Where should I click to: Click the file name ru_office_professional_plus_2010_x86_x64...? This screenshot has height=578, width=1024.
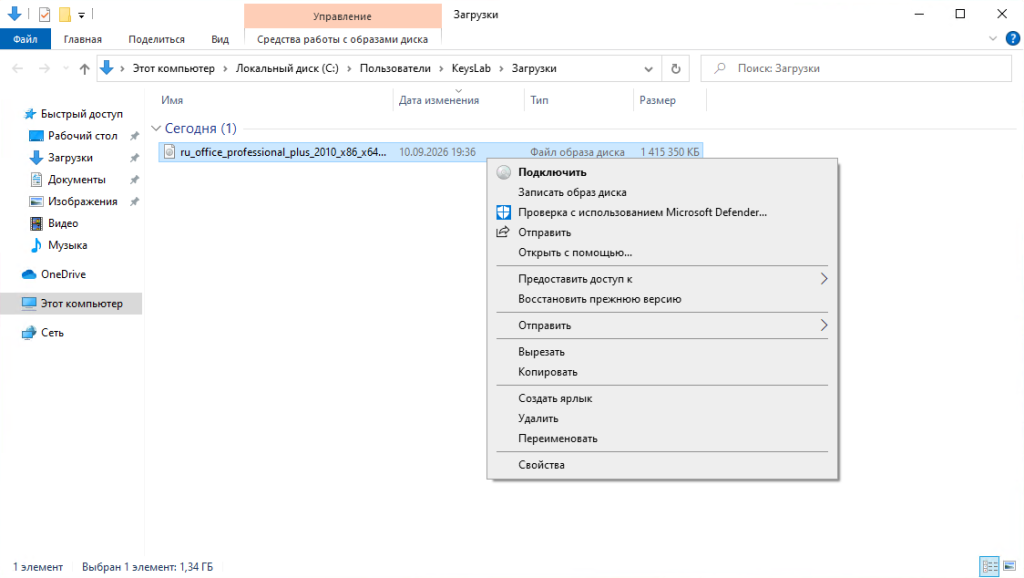pos(283,152)
